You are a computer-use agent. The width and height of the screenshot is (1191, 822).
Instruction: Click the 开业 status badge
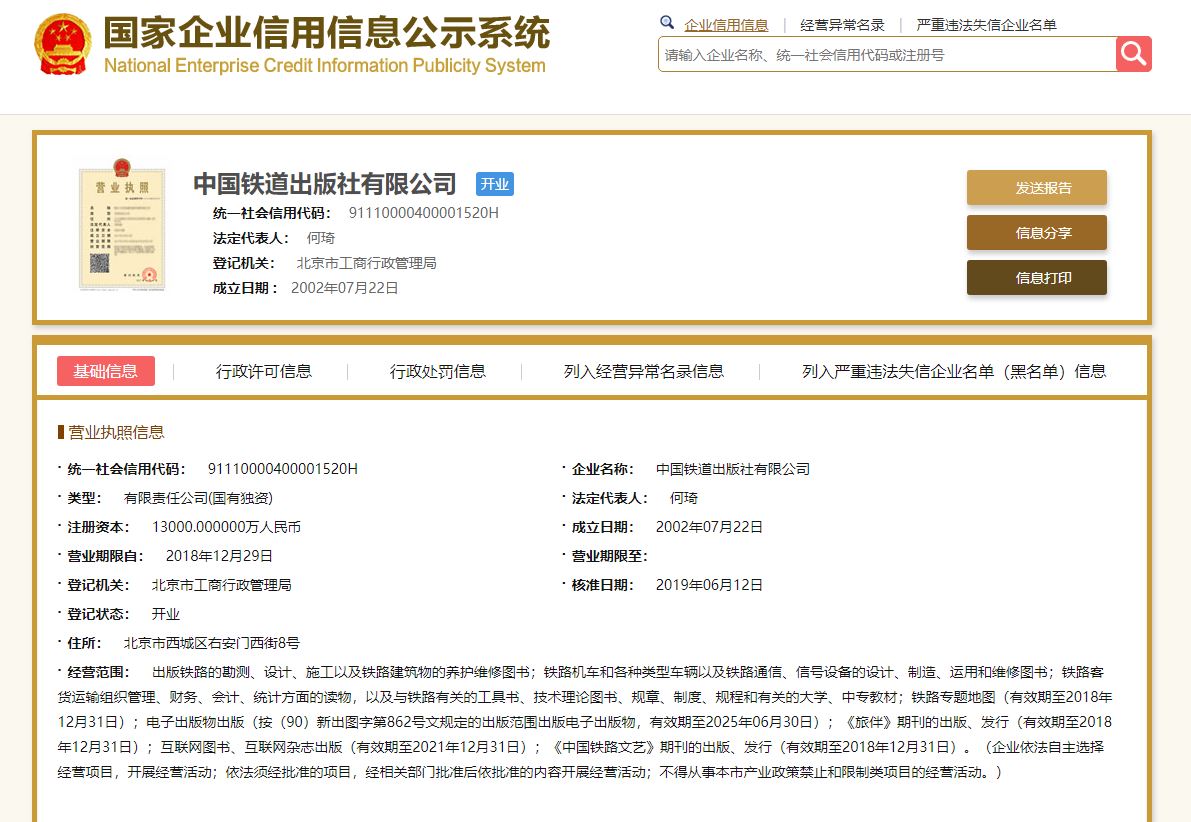[x=494, y=184]
